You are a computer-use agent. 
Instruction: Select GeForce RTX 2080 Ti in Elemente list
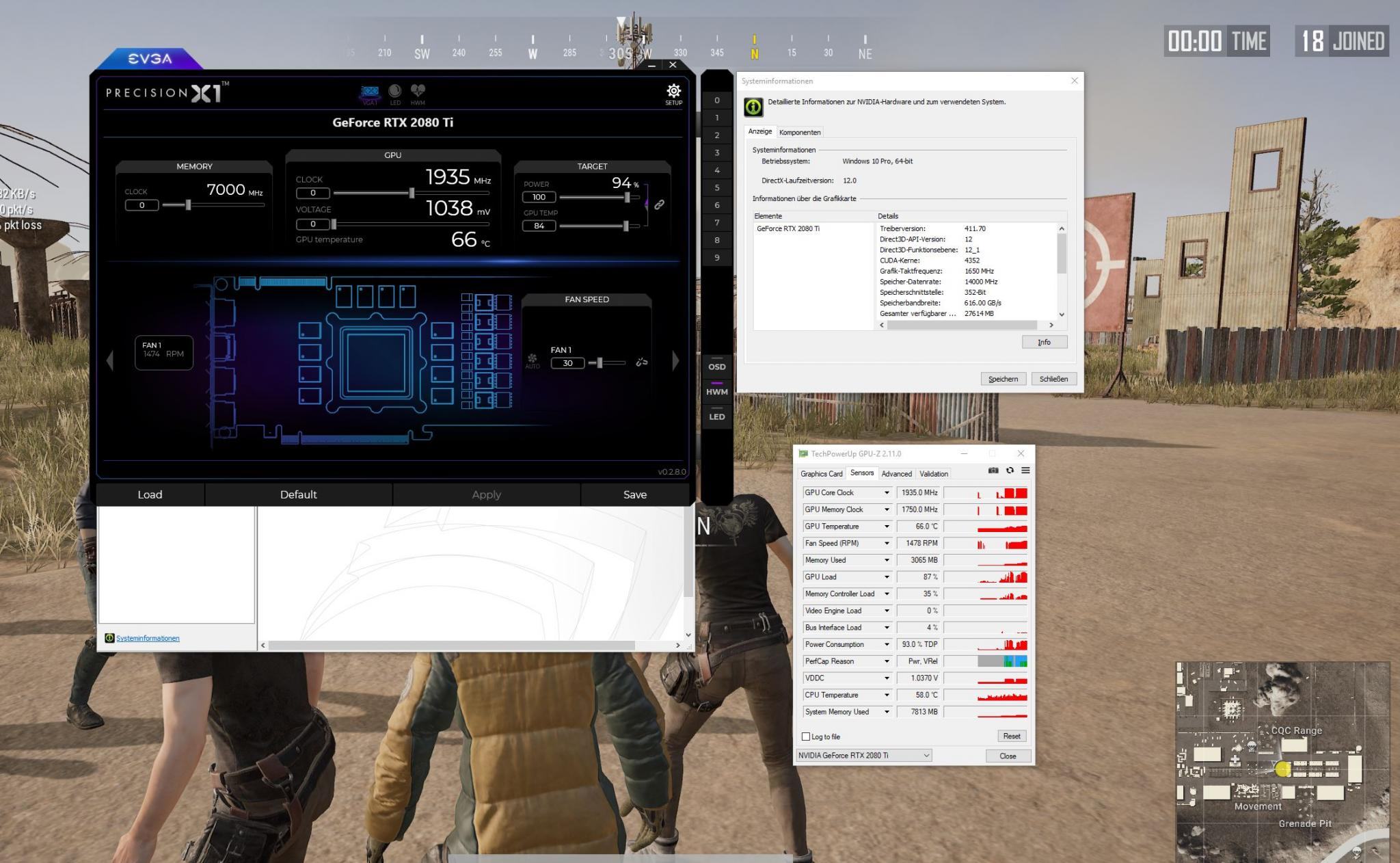pos(788,228)
